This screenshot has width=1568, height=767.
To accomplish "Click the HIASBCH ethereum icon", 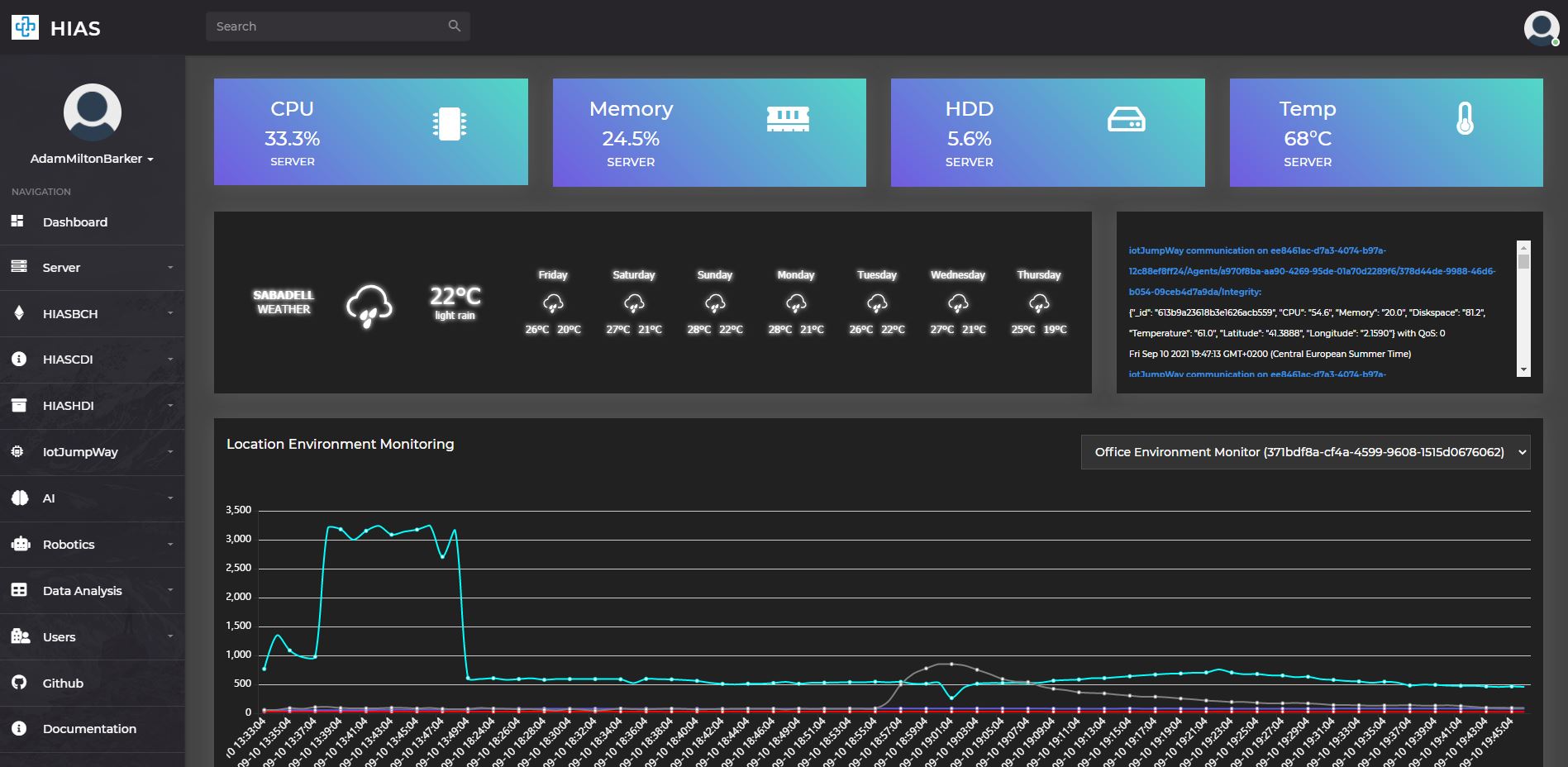I will (19, 312).
